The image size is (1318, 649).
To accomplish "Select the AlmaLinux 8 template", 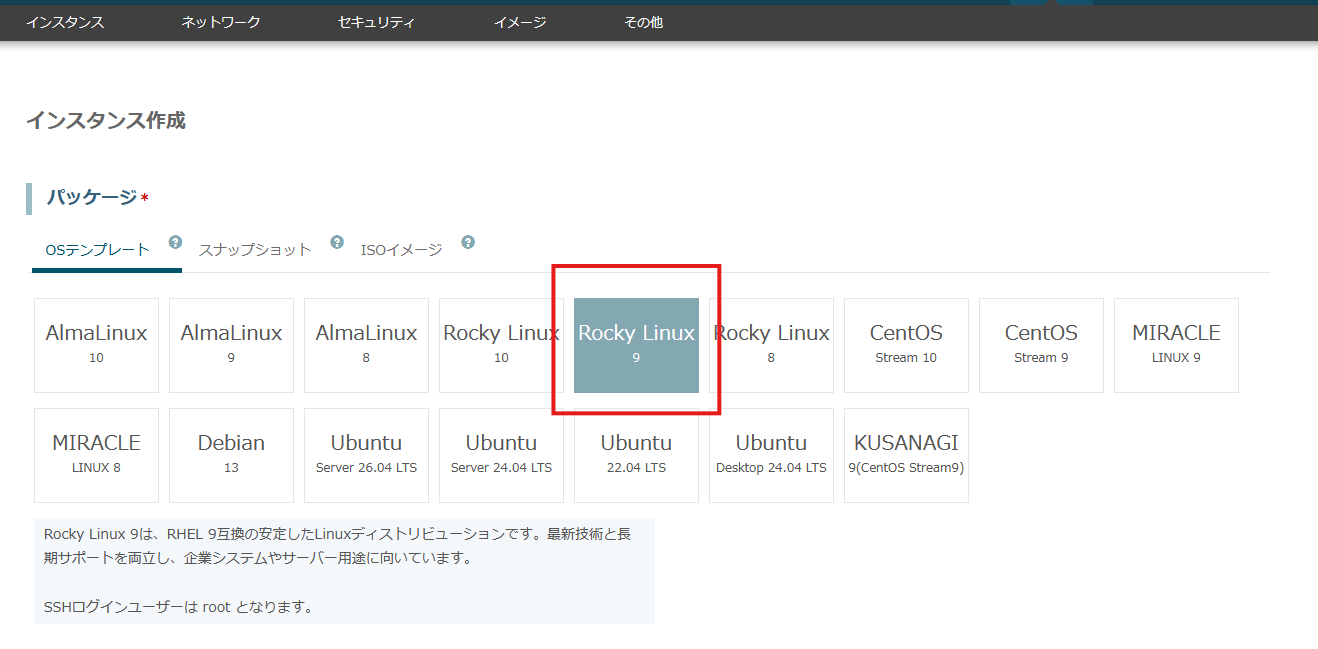I will tap(366, 345).
